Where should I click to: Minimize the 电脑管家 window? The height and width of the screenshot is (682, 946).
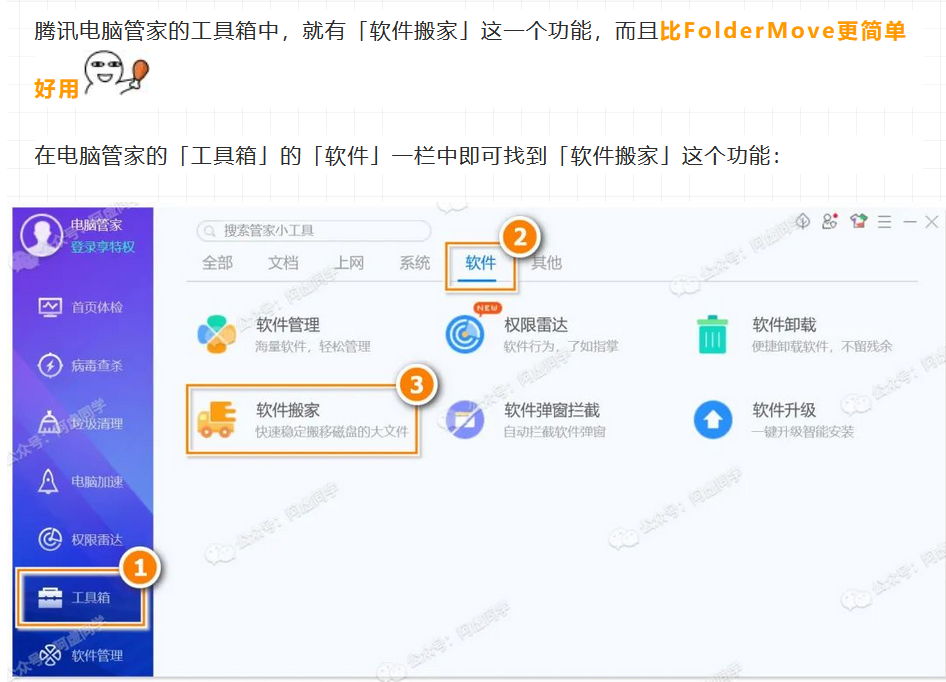click(910, 222)
